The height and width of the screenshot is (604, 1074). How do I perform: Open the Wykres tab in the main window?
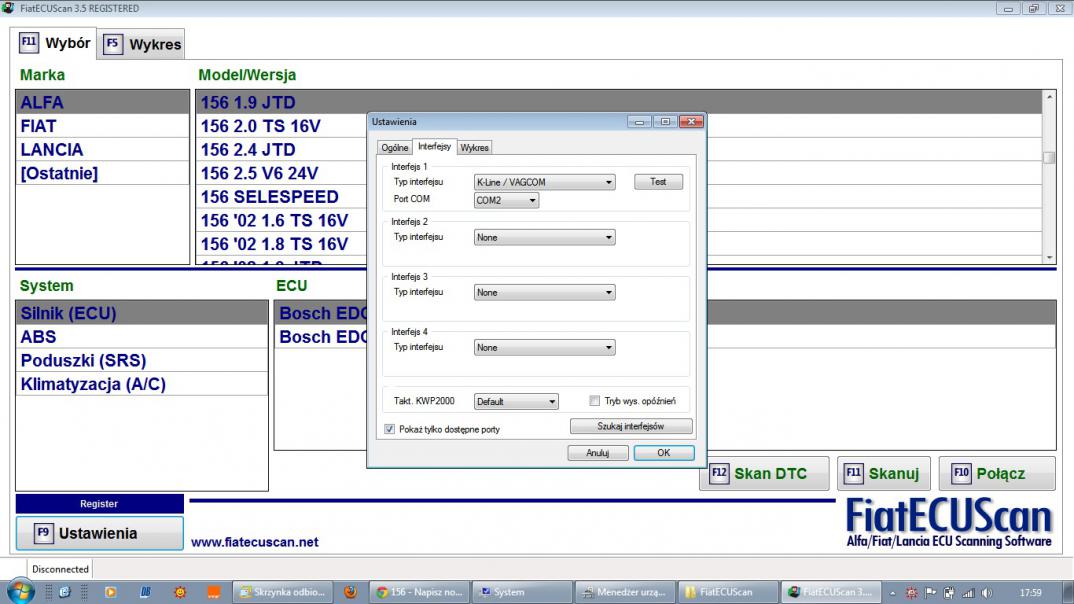click(x=142, y=45)
